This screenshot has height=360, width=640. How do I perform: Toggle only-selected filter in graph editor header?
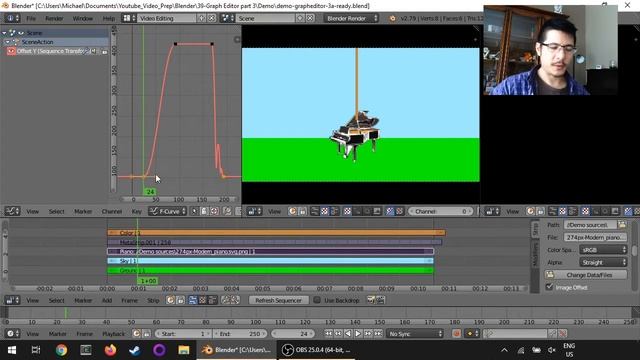pyautogui.click(x=195, y=211)
